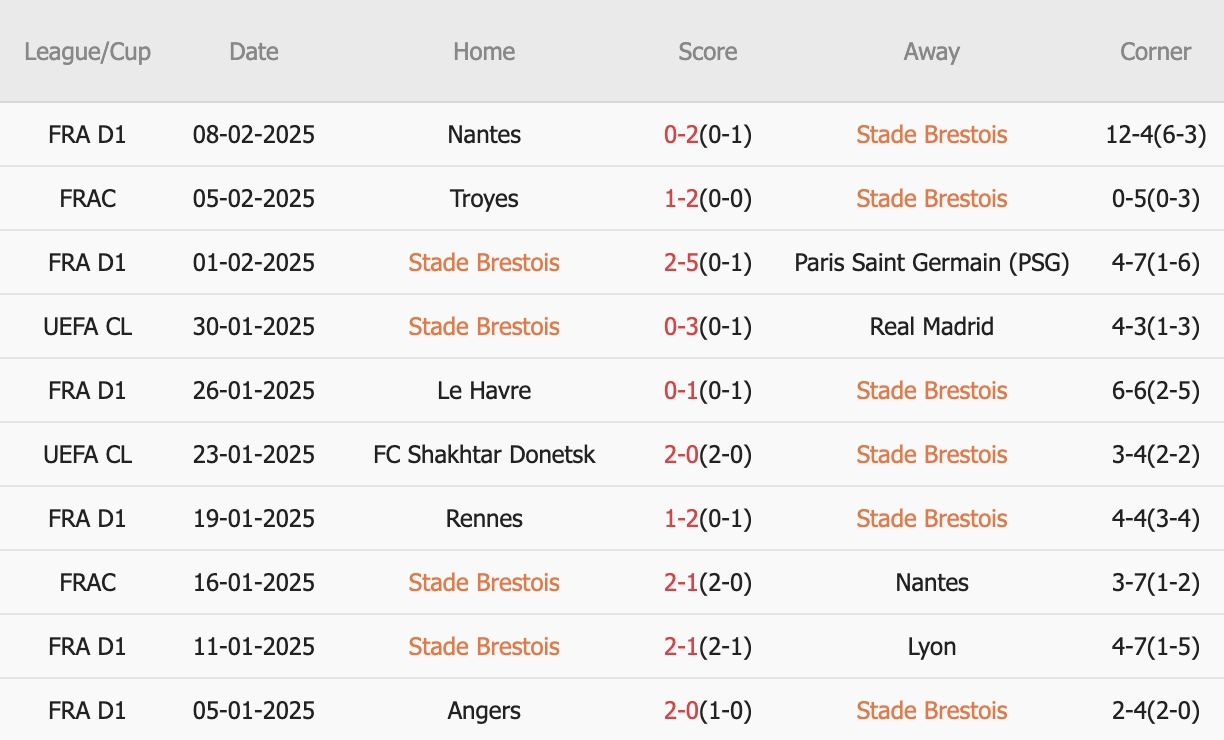1224x740 pixels.
Task: Select Paris Saint Germain (PSG) away team
Action: pyautogui.click(x=931, y=262)
